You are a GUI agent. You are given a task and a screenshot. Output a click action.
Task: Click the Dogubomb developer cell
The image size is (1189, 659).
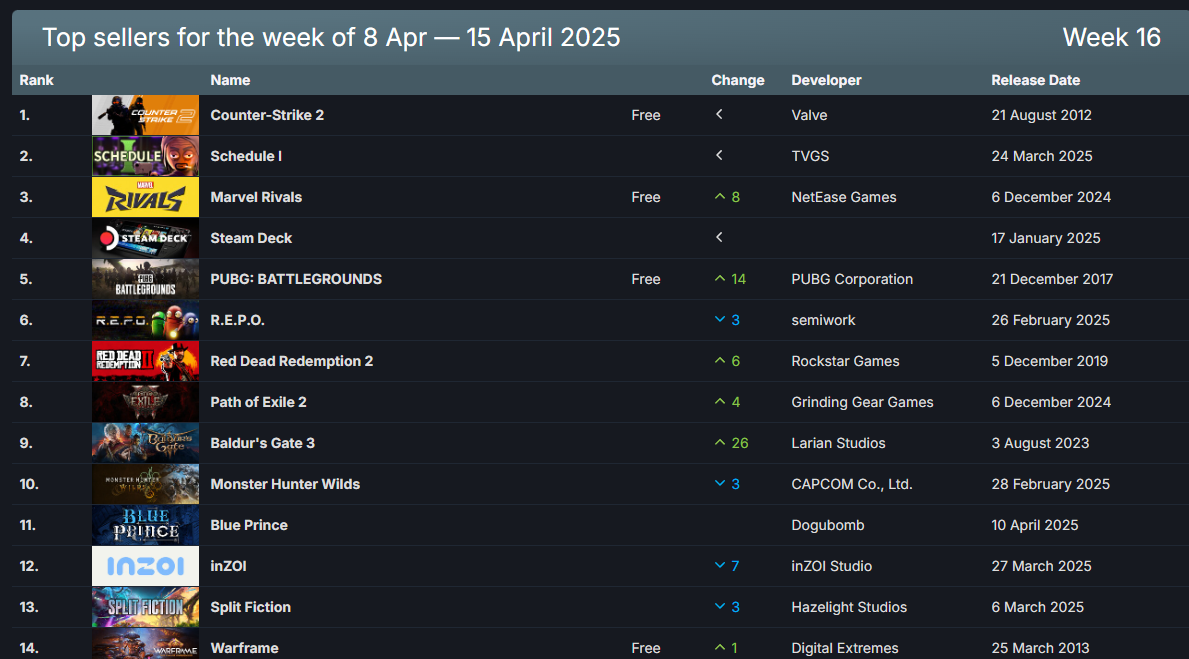(x=827, y=525)
